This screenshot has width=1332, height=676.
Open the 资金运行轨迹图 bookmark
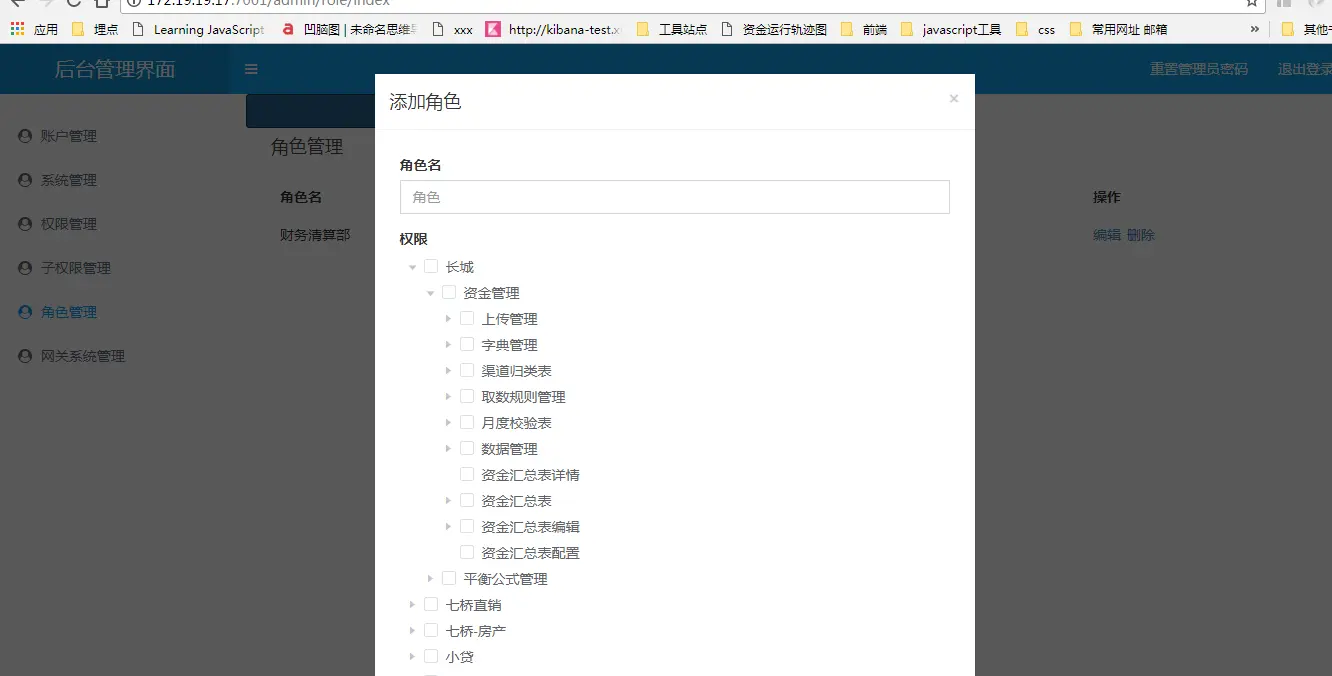(x=773, y=29)
